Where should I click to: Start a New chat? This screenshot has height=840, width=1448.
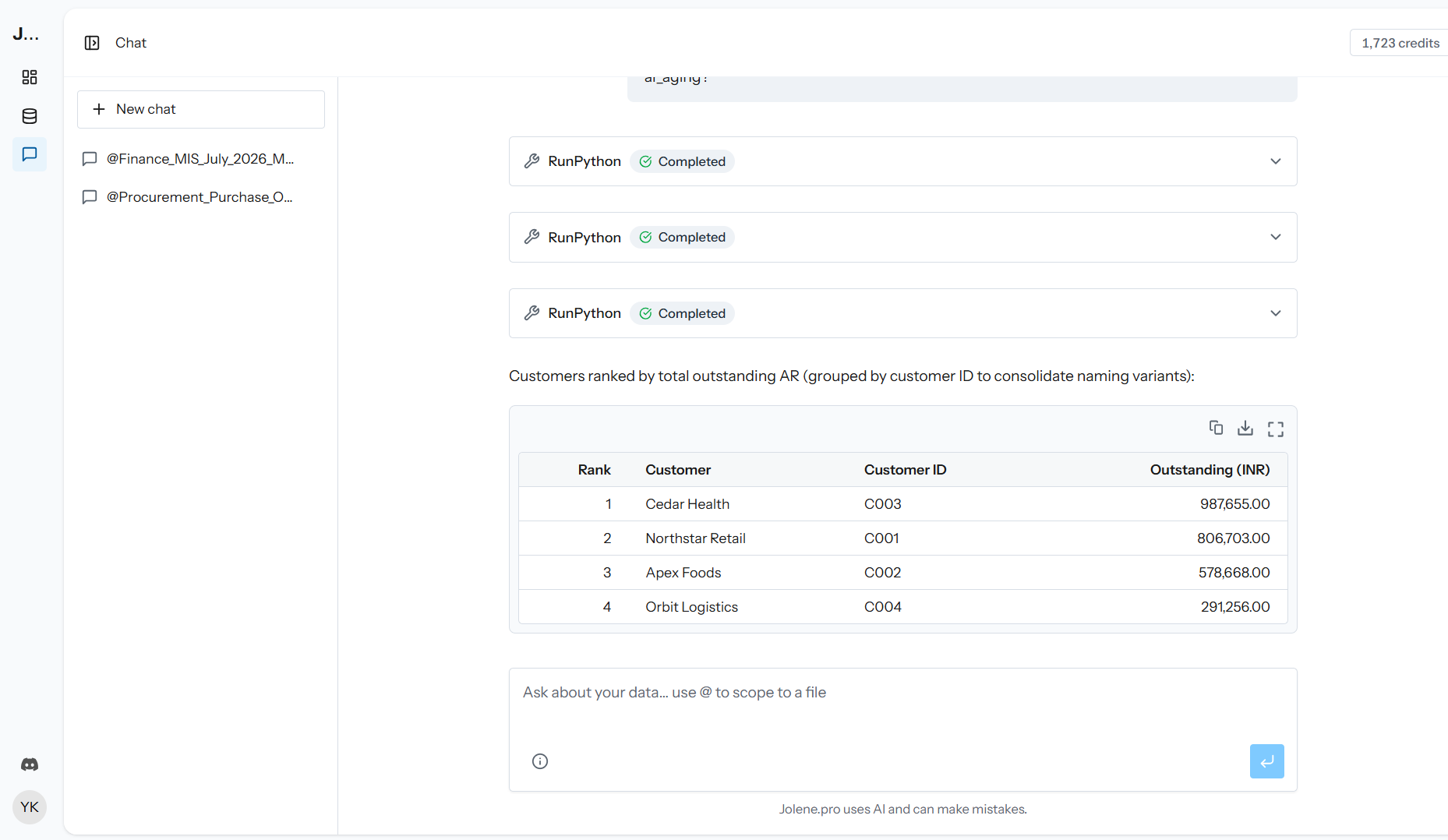(201, 109)
